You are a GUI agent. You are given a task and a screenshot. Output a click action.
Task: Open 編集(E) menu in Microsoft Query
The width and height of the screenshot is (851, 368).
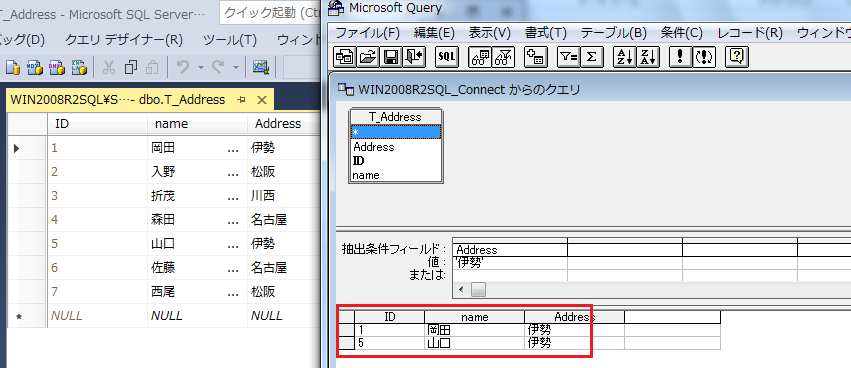pyautogui.click(x=434, y=33)
